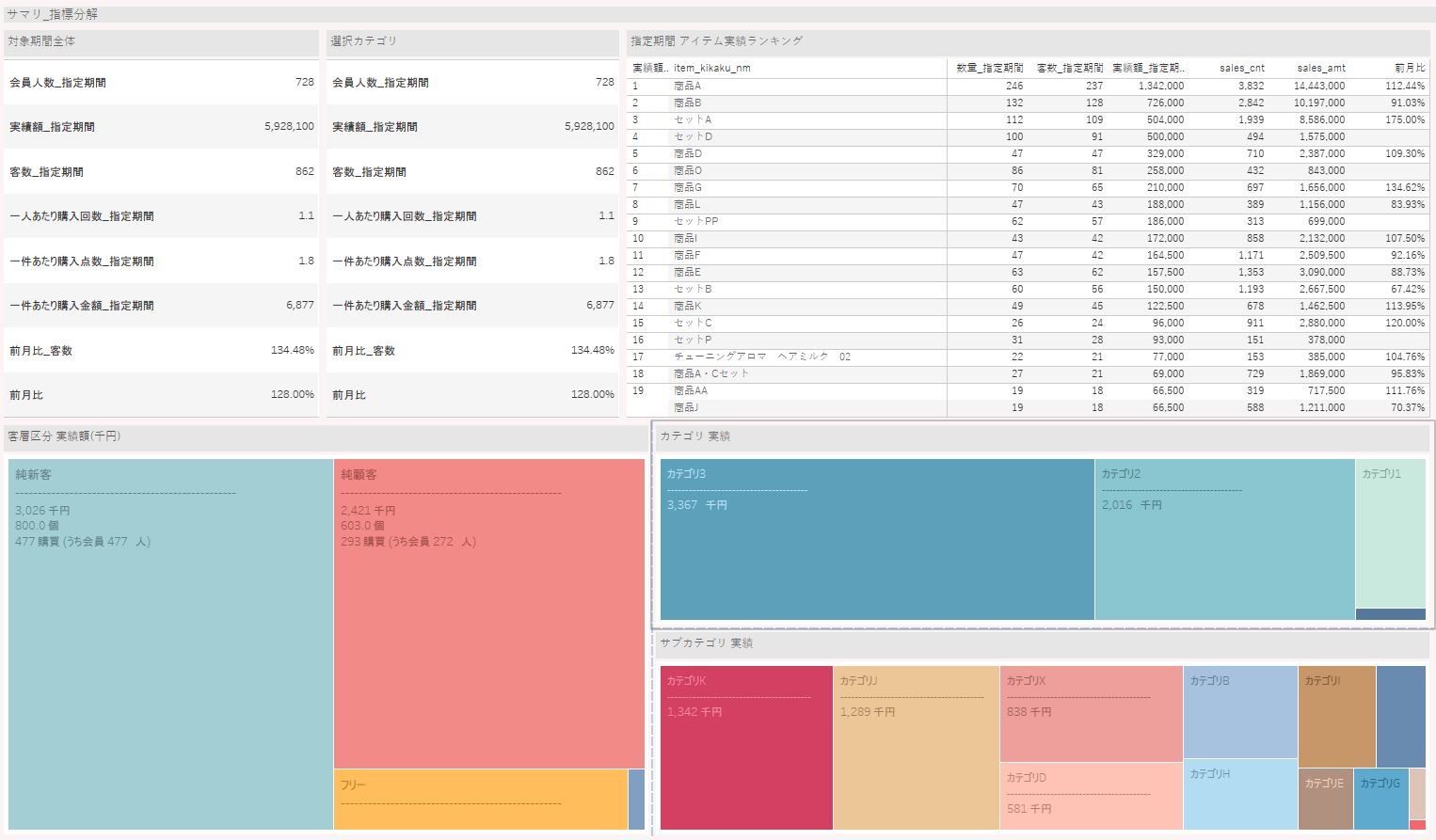Select the セットA row label
Image resolution: width=1436 pixels, height=840 pixels.
pos(693,119)
